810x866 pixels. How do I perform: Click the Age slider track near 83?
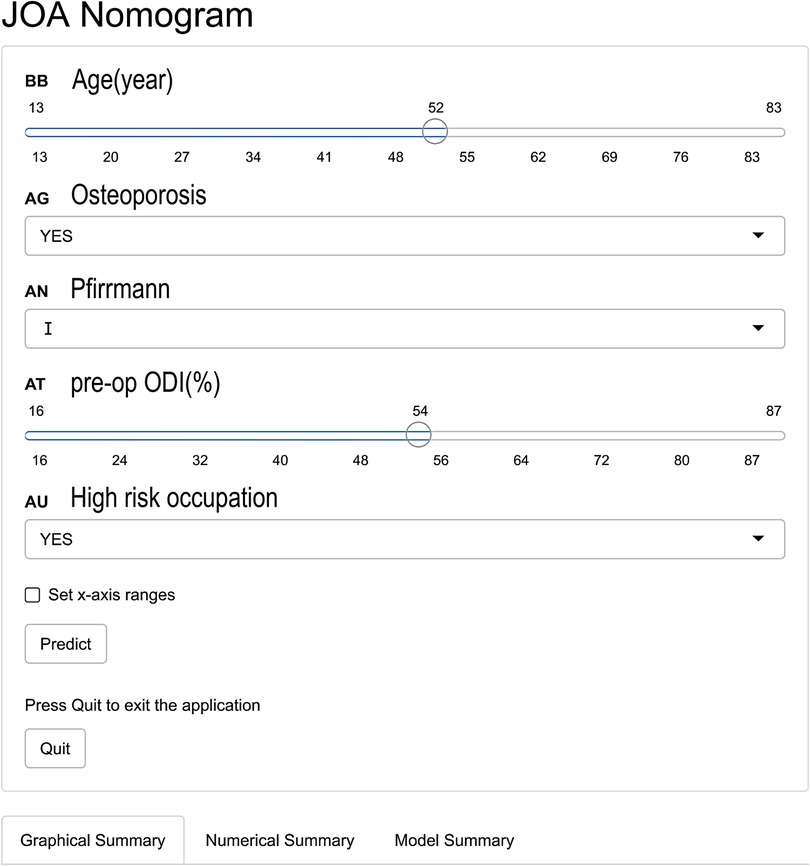pos(780,133)
